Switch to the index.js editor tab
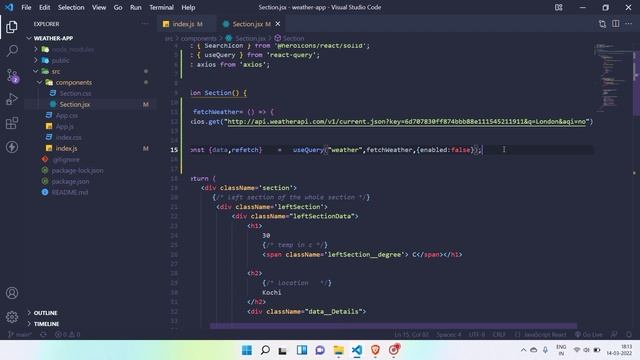Screen dimensions: 640x360 coord(187,24)
